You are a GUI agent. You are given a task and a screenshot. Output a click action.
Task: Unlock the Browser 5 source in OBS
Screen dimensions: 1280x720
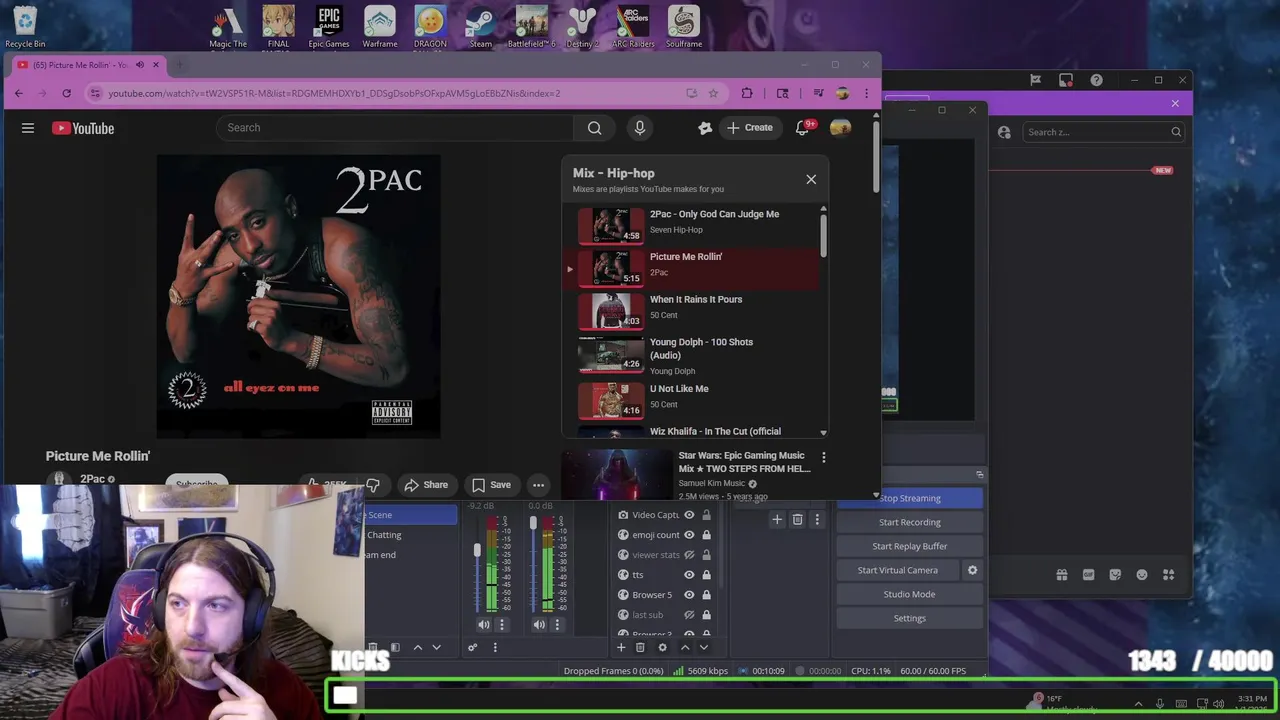click(x=706, y=595)
